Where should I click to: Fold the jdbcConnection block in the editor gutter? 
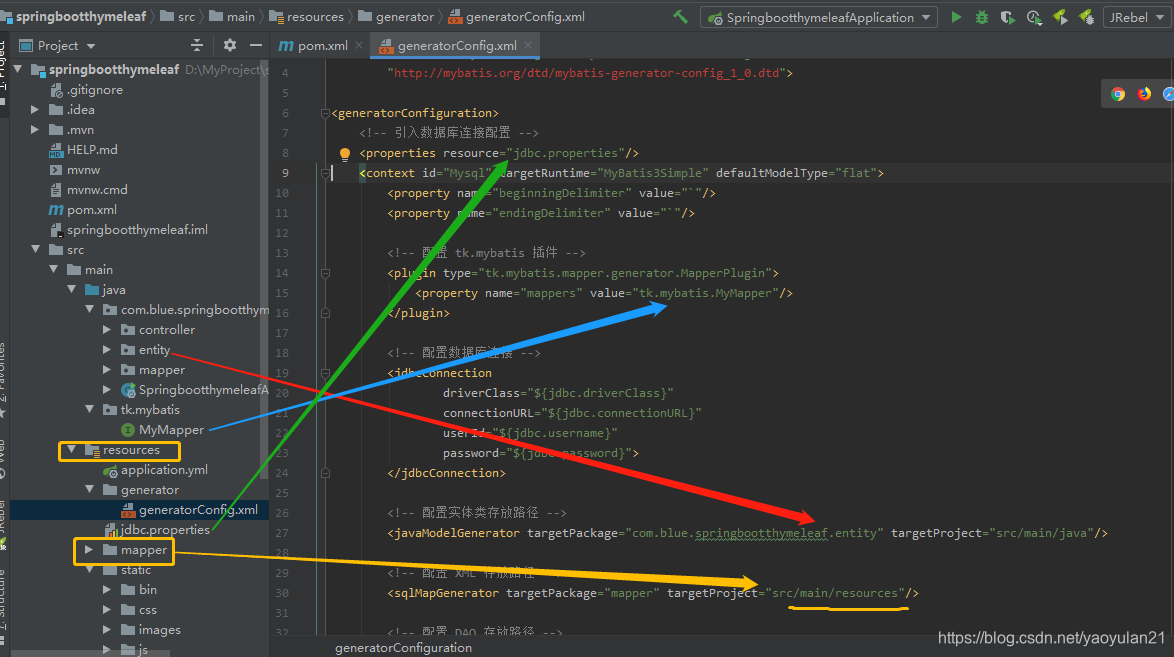click(323, 373)
